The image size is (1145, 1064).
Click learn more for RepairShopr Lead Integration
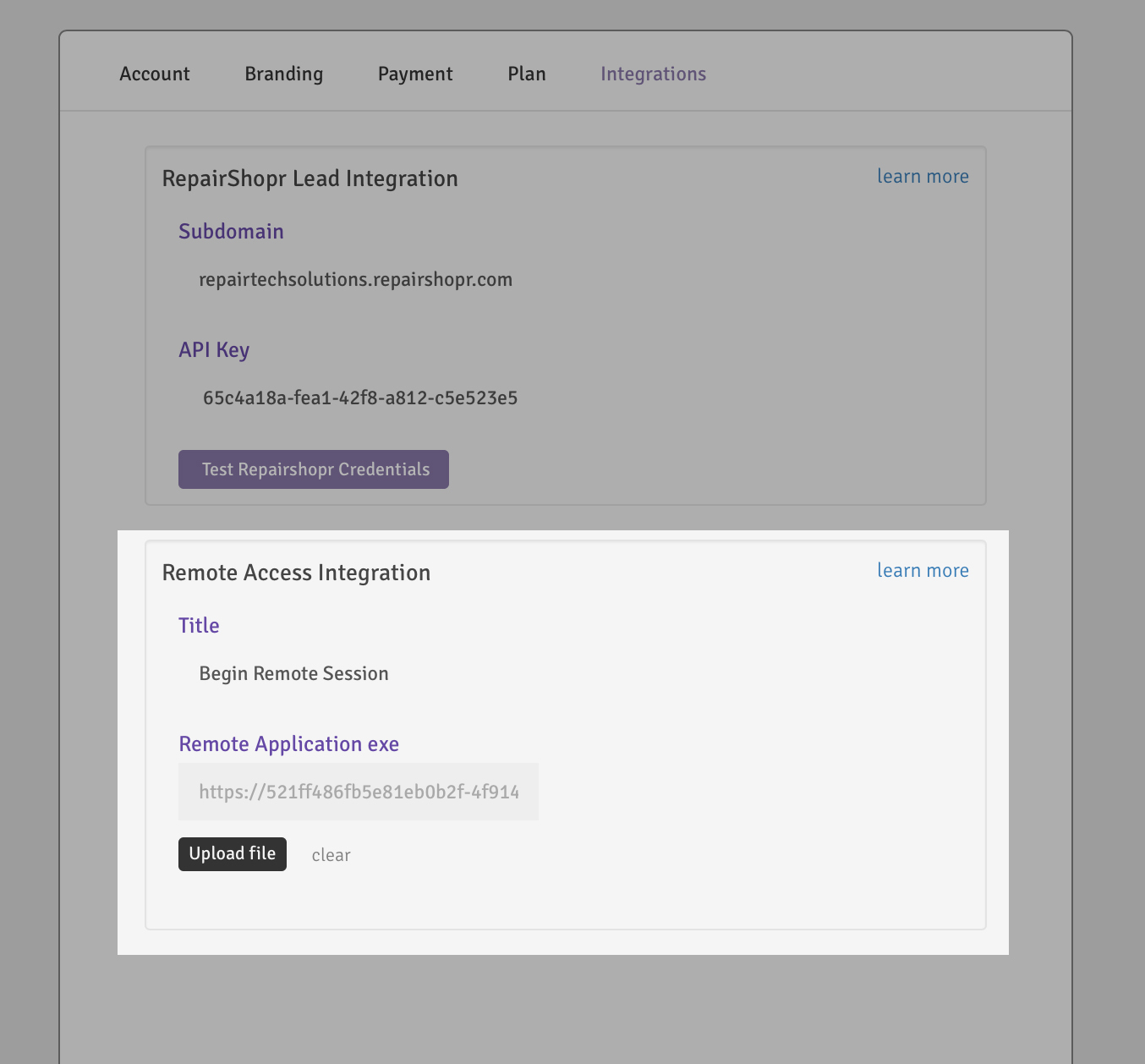click(x=923, y=176)
